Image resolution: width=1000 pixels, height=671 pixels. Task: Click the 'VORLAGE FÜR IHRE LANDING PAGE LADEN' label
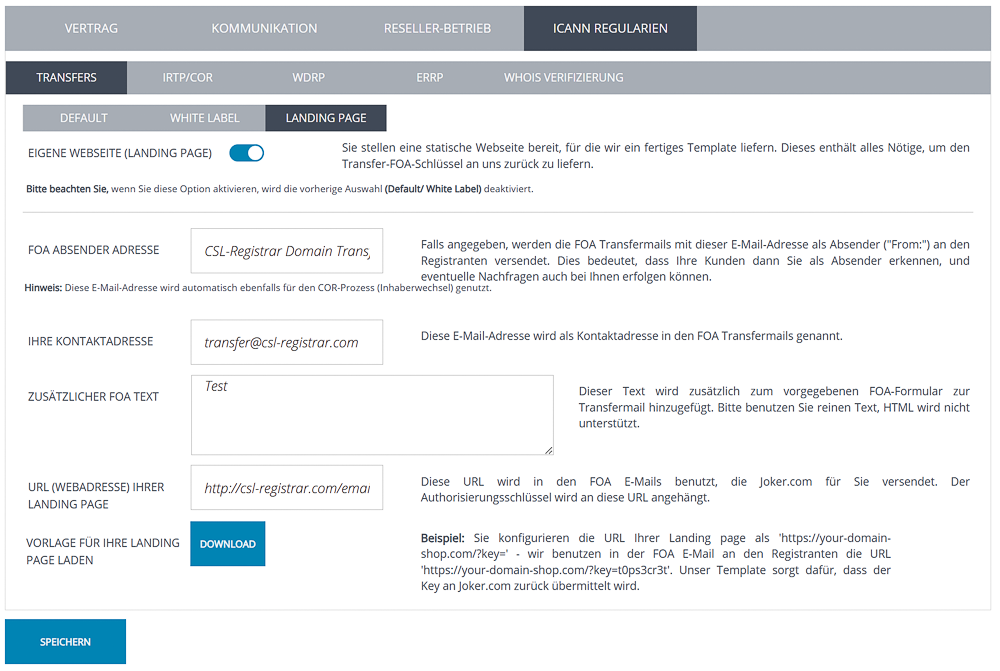click(x=103, y=551)
